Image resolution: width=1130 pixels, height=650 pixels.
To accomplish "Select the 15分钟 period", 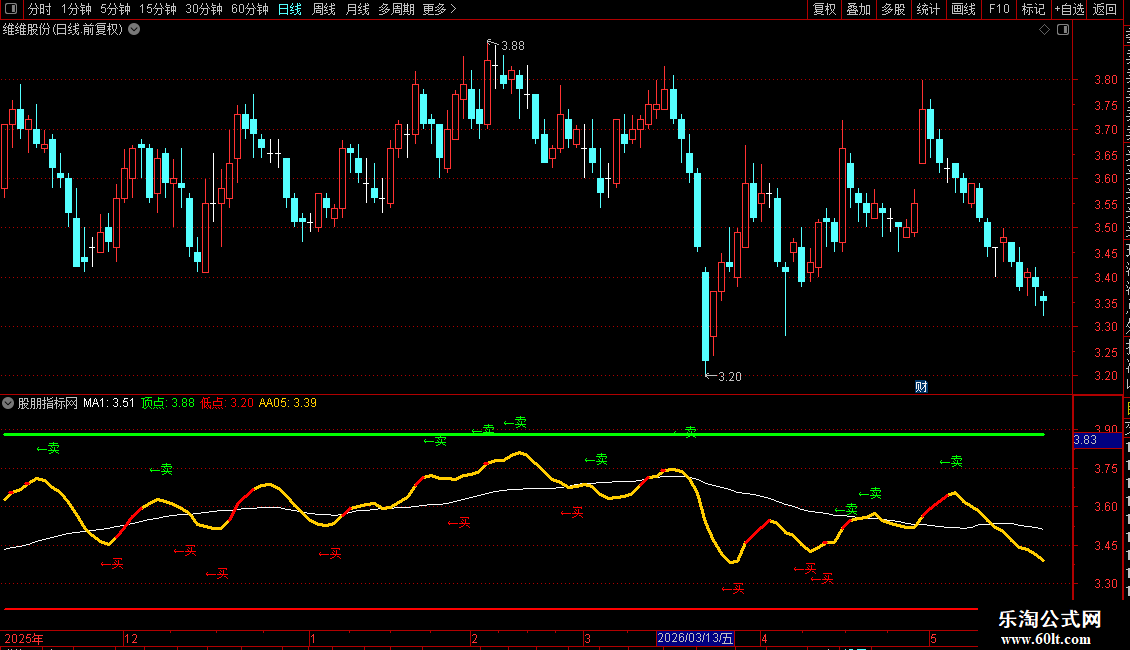I will point(157,9).
